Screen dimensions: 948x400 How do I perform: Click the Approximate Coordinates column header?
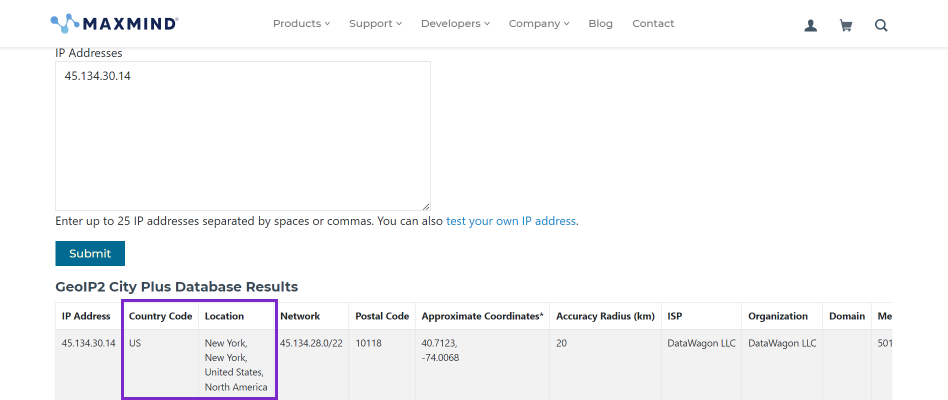(x=482, y=316)
